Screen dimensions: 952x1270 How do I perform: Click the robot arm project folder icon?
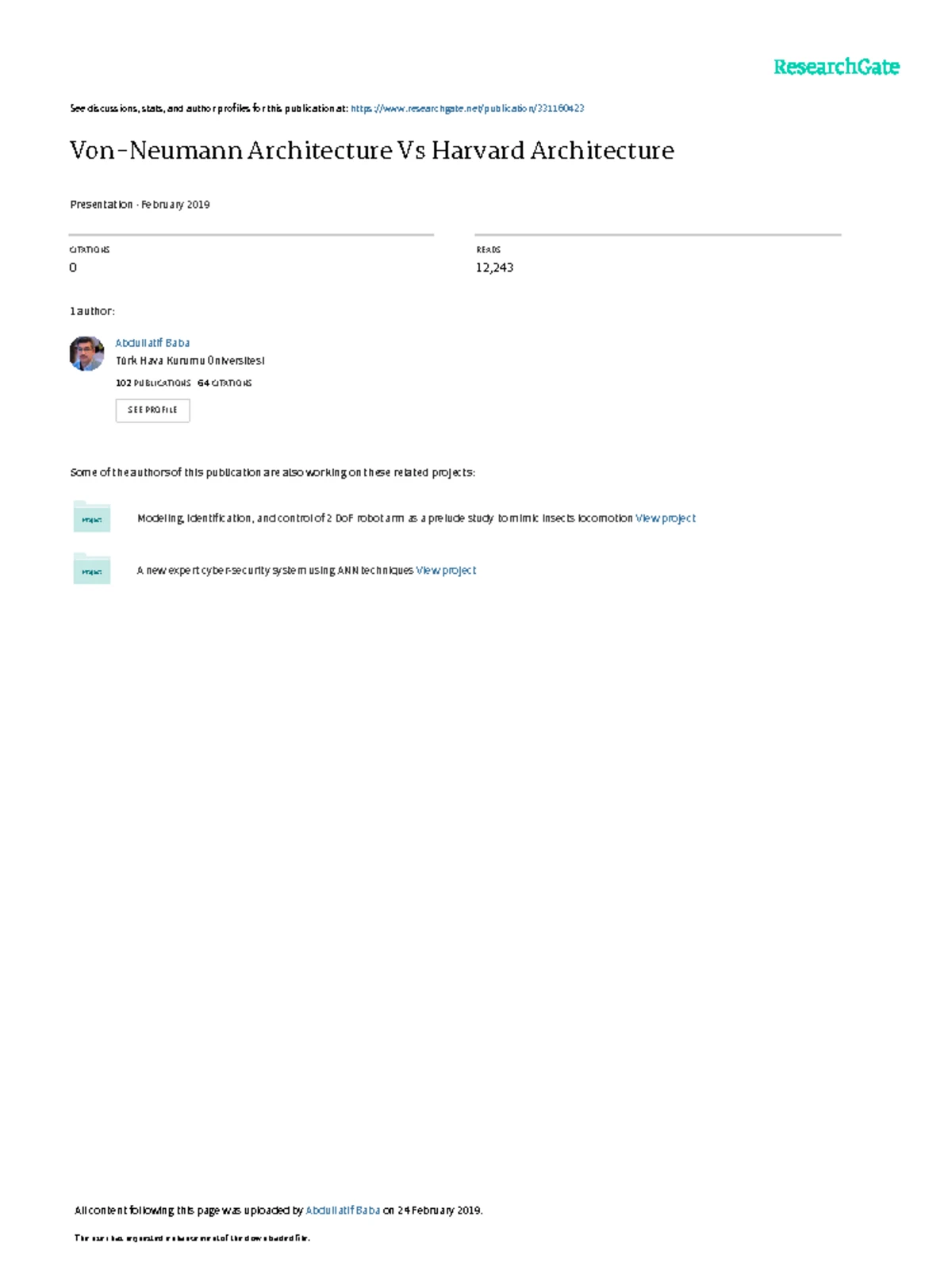(91, 517)
